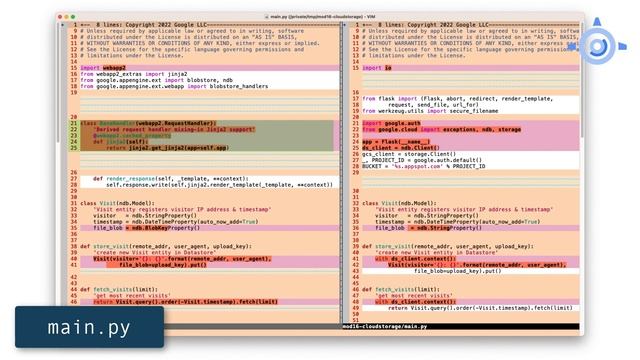
Task: Click the 'def jinja2(self):' line
Action: (x=121, y=142)
